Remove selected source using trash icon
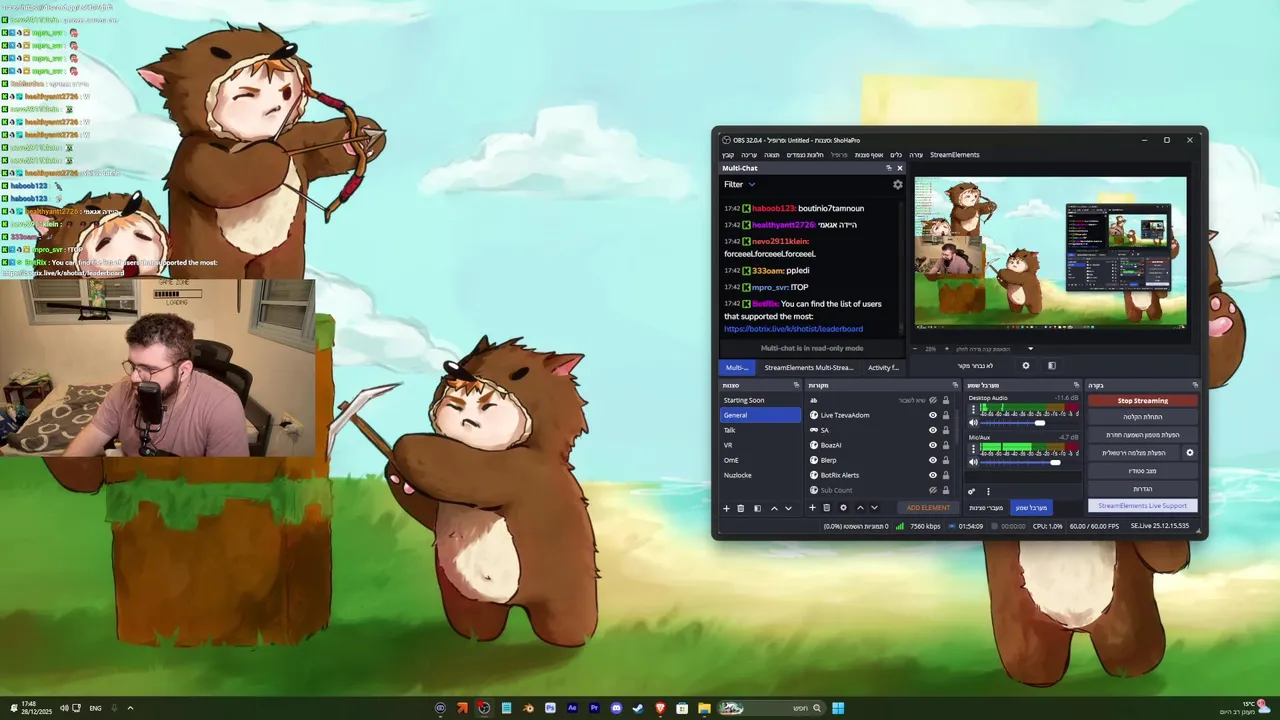Screen dimensions: 1280x720 pyautogui.click(x=826, y=508)
